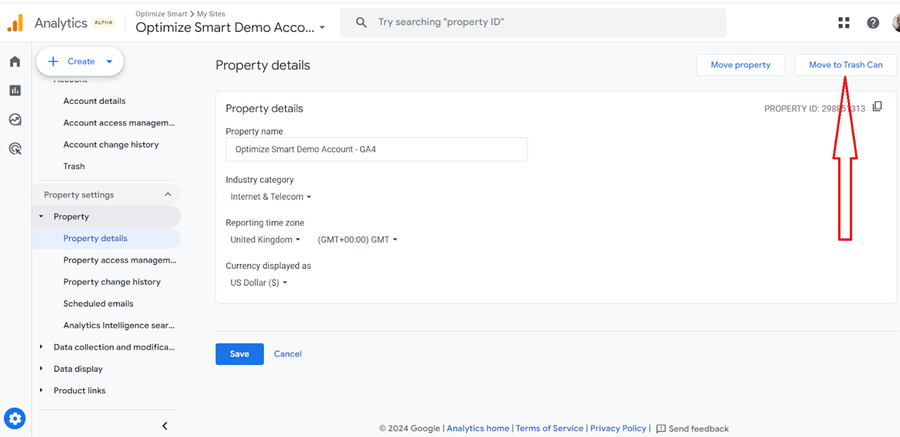Open Scheduled emails
Image resolution: width=900 pixels, height=437 pixels.
click(x=98, y=303)
